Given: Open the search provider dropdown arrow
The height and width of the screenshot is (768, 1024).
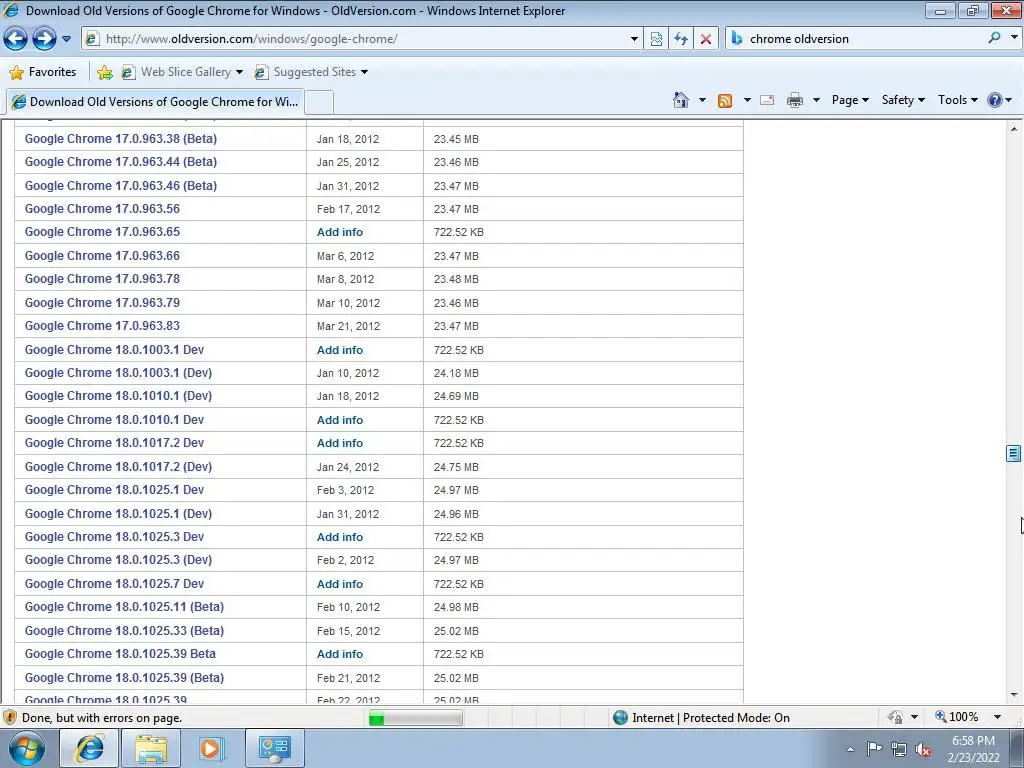Looking at the screenshot, I should pos(1014,38).
